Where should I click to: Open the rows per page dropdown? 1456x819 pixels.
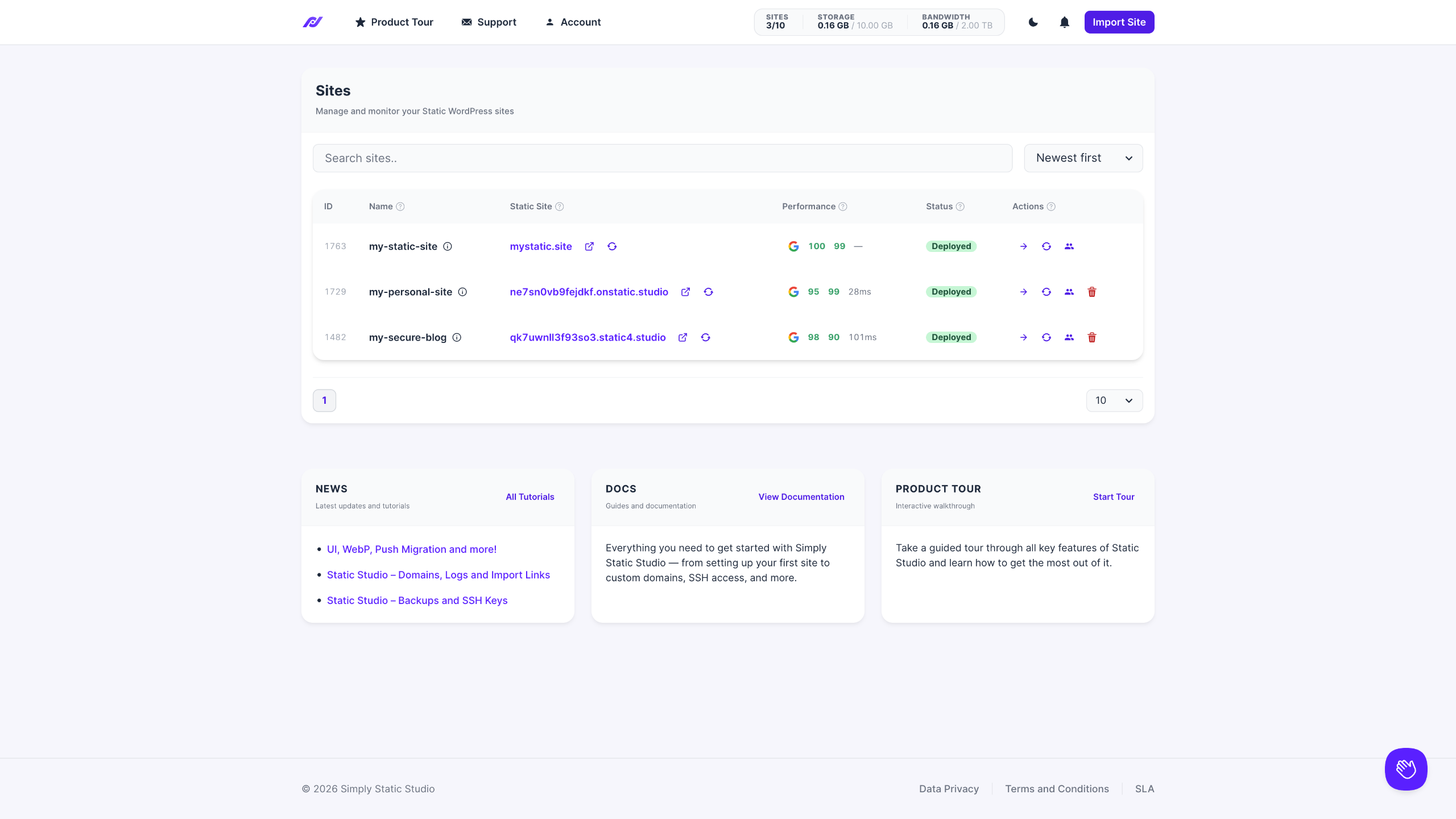tap(1114, 400)
